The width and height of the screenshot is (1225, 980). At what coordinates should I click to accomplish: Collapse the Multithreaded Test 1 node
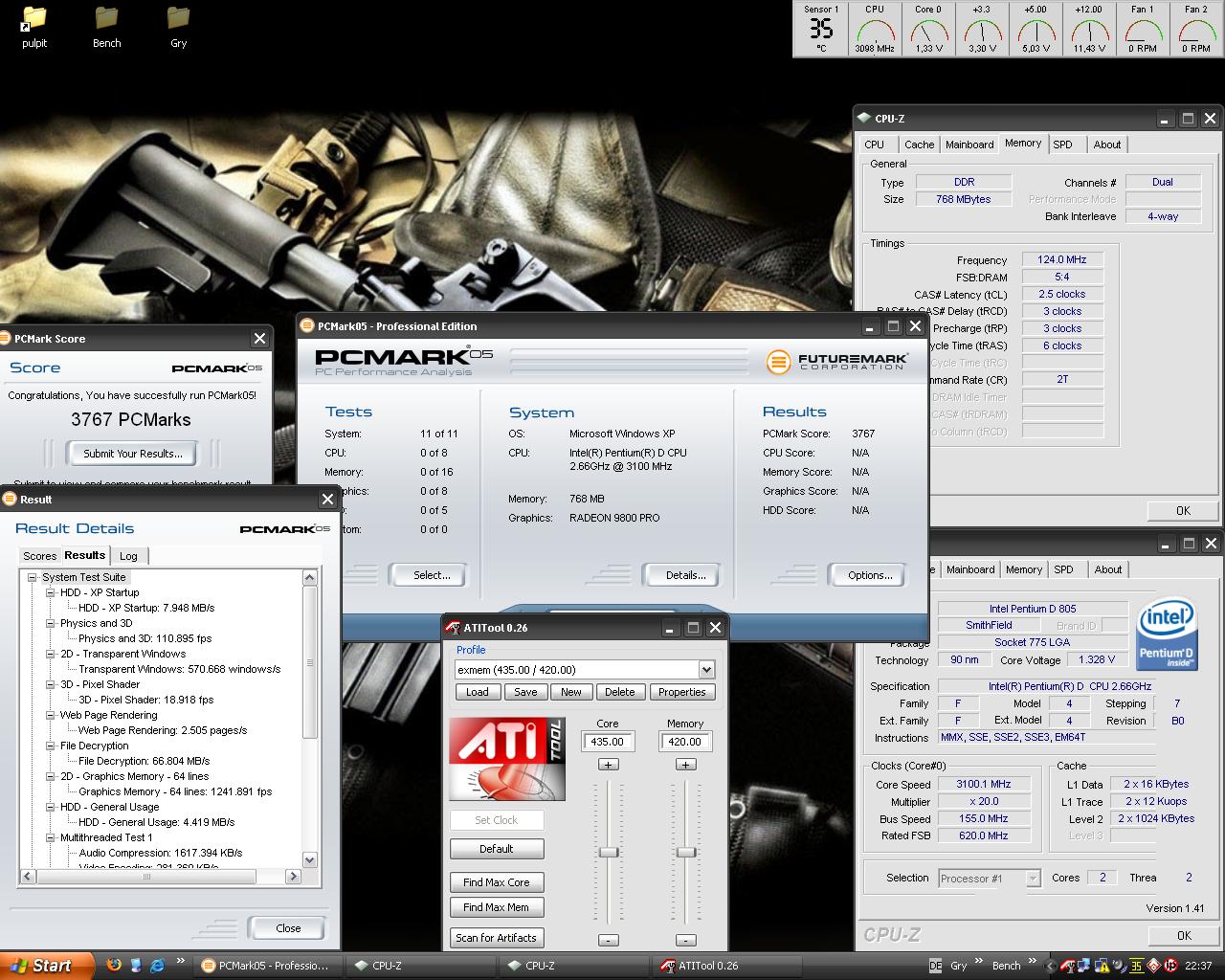point(51,837)
